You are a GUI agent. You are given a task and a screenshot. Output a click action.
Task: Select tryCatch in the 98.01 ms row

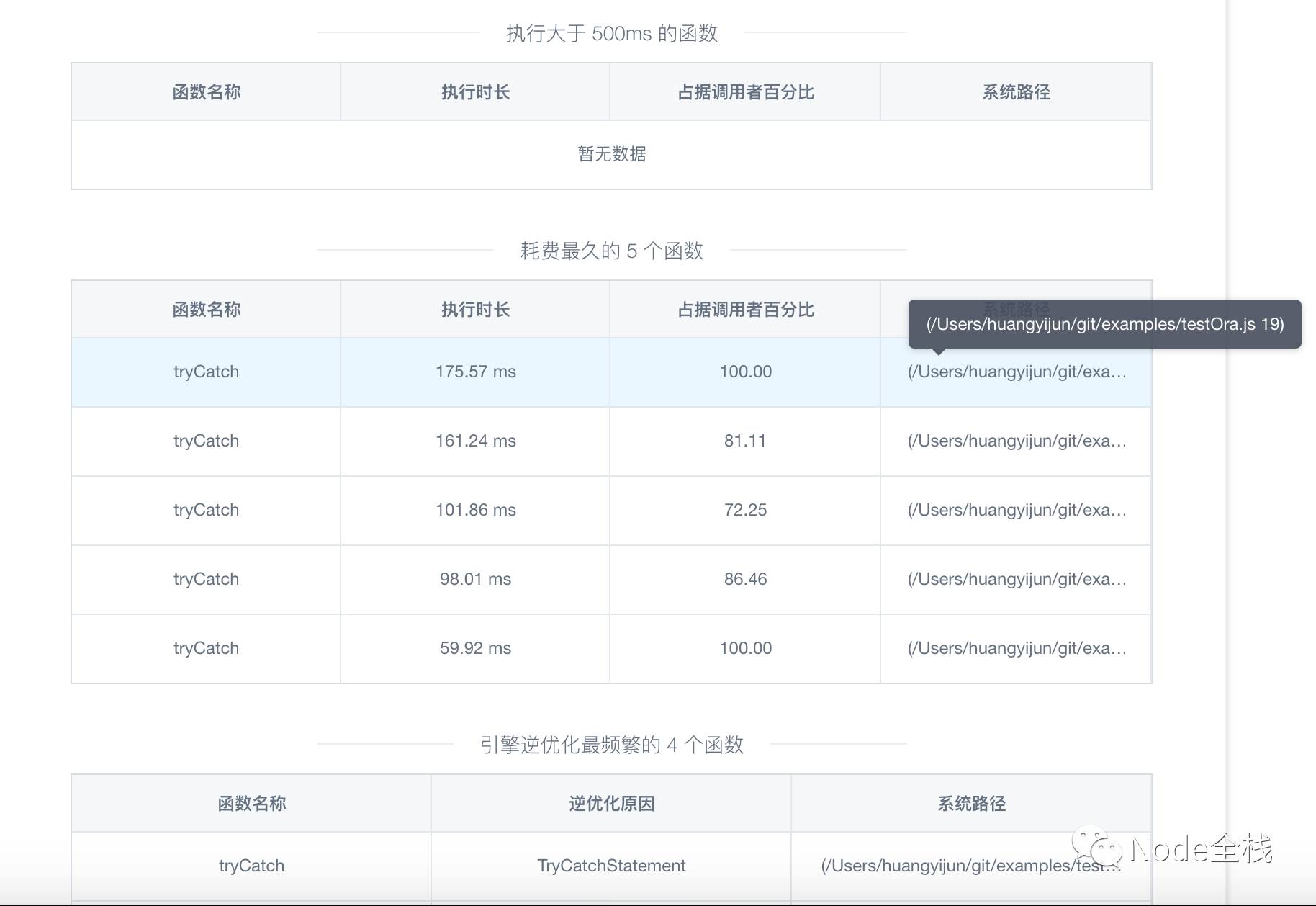[206, 579]
